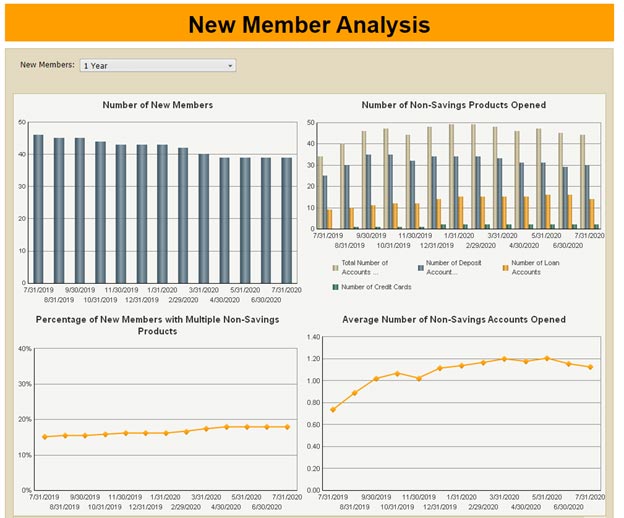The width and height of the screenshot is (624, 518).
Task: Select the Number of Credit Cards legend label
Action: (x=377, y=287)
